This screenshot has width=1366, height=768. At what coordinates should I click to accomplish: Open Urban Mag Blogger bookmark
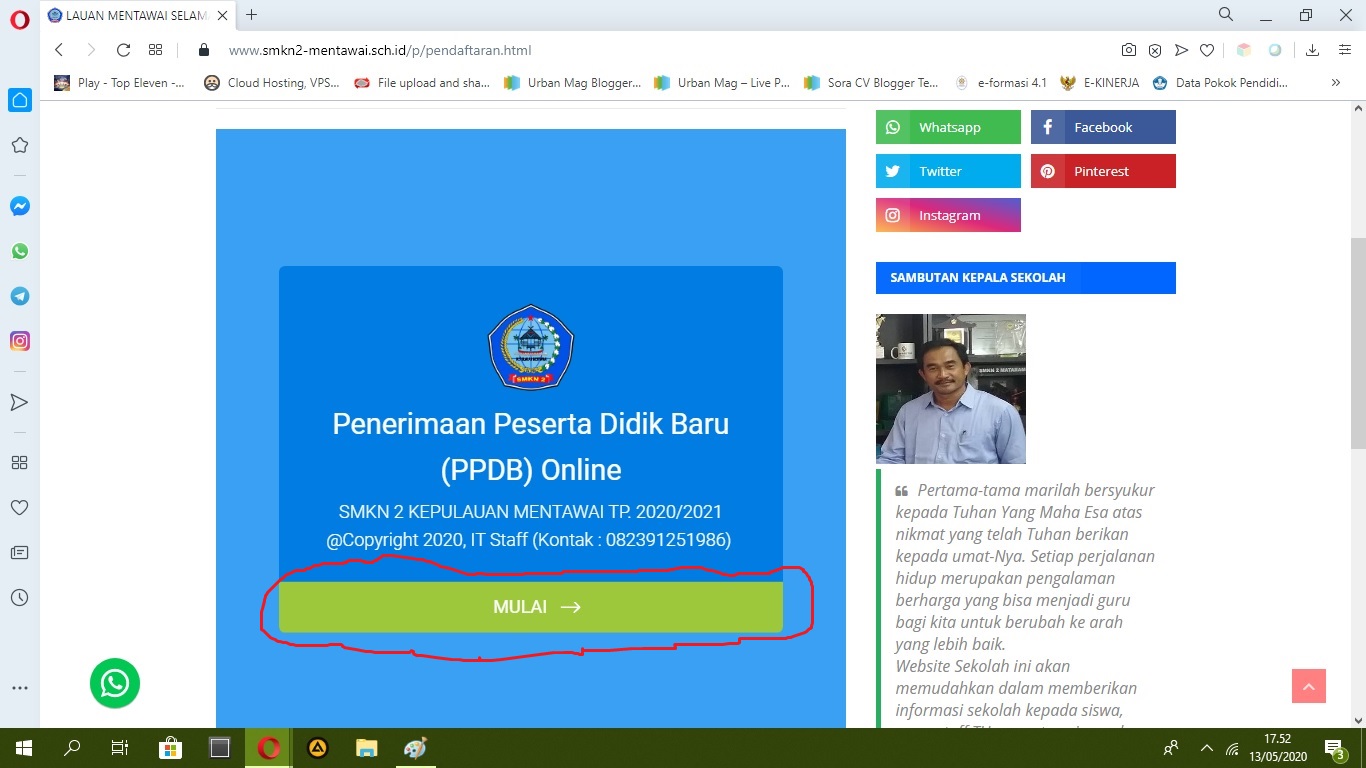click(x=572, y=83)
